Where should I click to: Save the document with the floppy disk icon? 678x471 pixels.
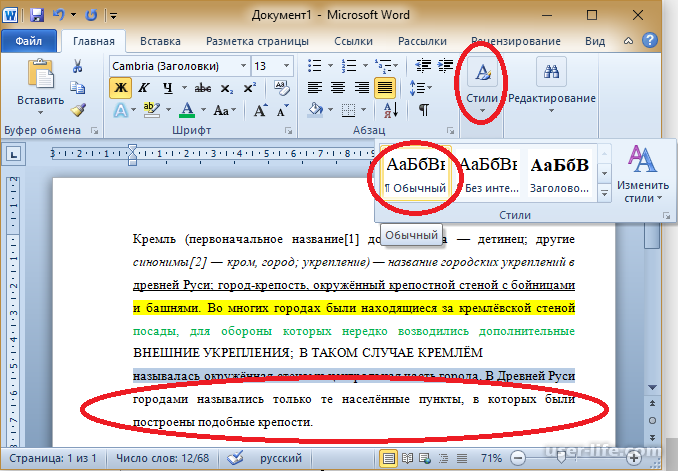(37, 16)
